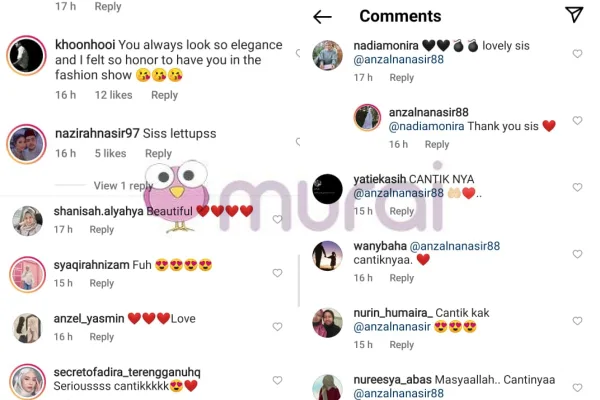This screenshot has height=400, width=600.
Task: Reply to khoonhooi's fashion show comment
Action: (165, 95)
